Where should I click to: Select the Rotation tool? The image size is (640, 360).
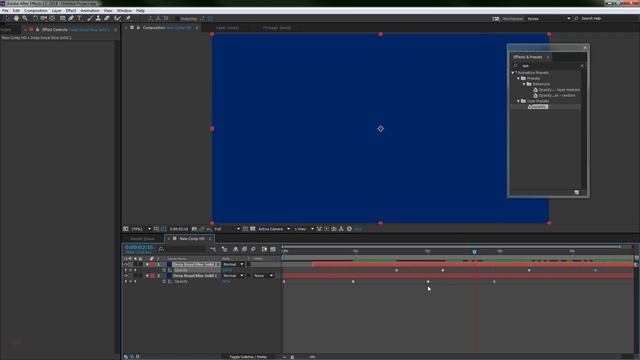click(x=35, y=18)
